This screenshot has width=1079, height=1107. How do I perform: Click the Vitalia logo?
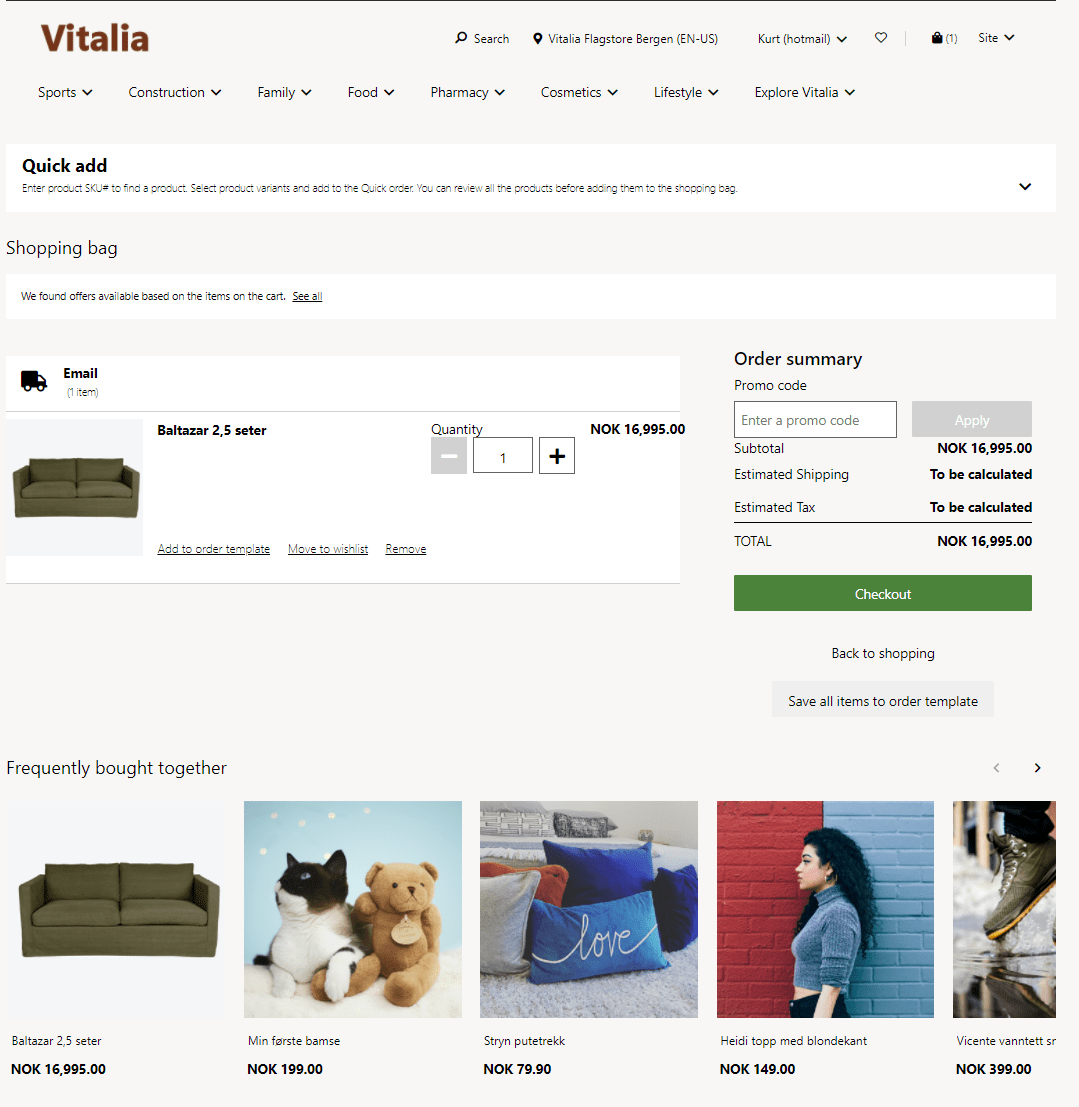[x=95, y=38]
